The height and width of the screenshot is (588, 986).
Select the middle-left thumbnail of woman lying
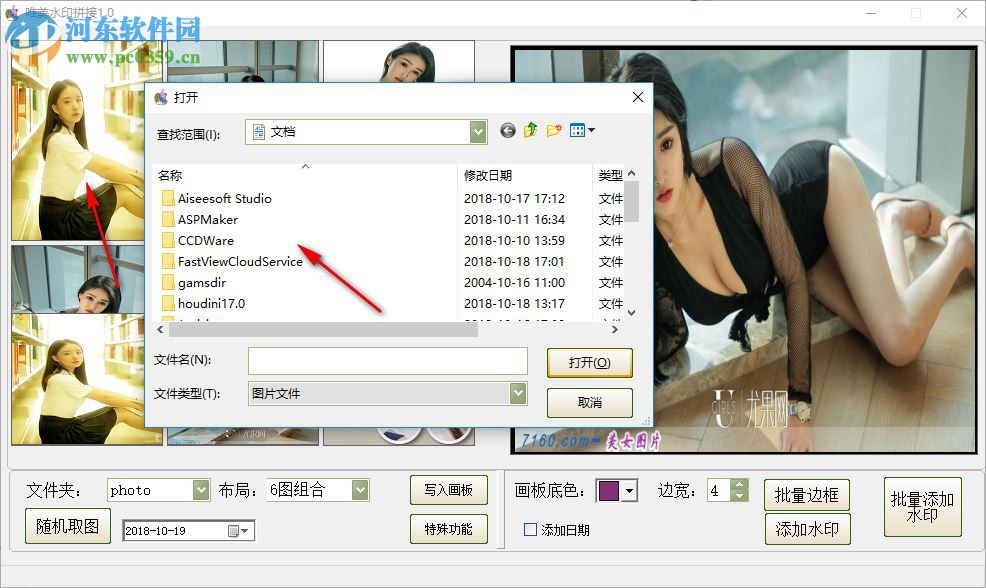[x=78, y=279]
